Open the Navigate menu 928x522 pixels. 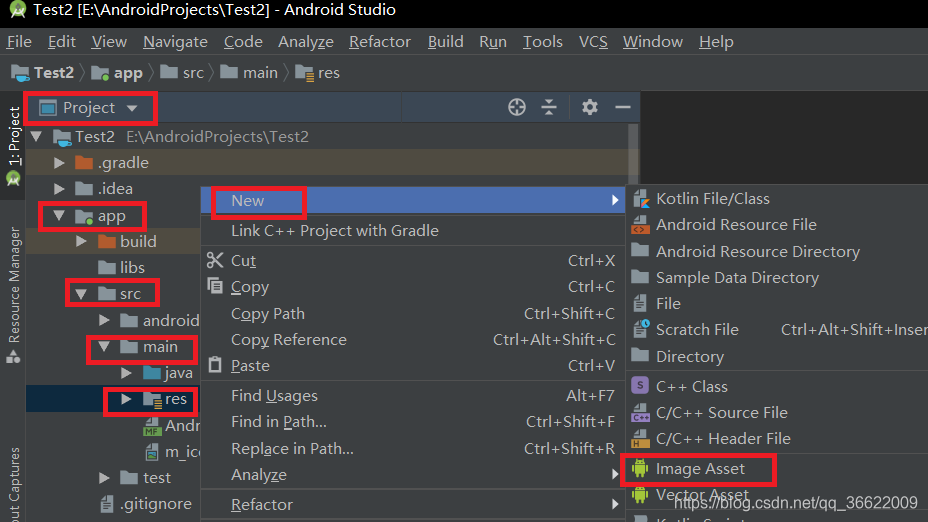point(175,42)
